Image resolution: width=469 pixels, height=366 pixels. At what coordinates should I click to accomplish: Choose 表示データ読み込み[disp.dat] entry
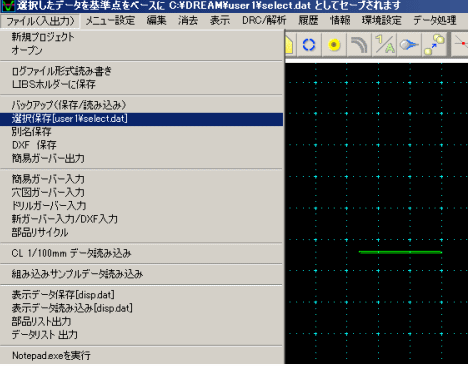click(x=141, y=308)
